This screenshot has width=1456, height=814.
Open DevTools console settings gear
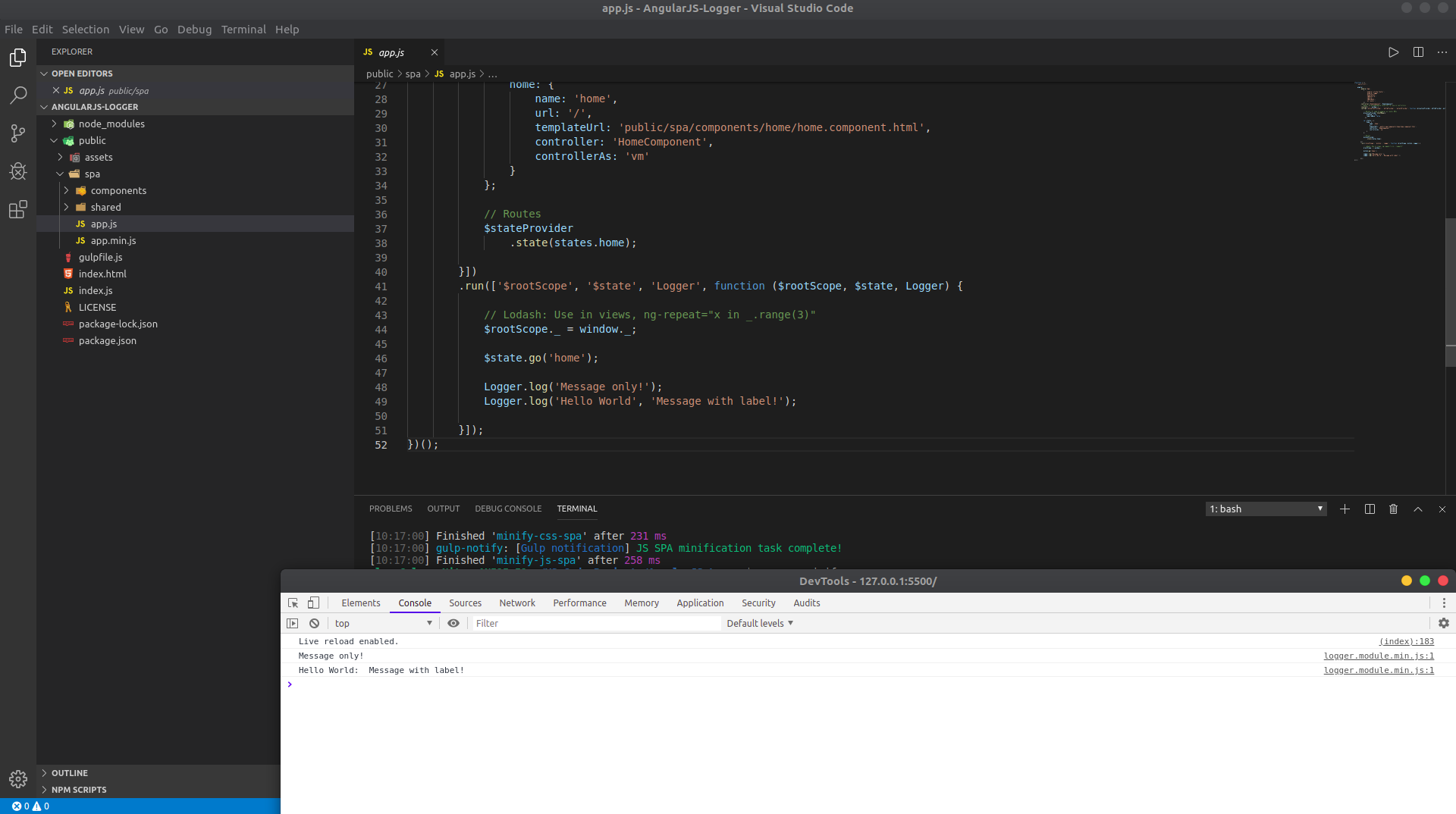click(x=1443, y=623)
